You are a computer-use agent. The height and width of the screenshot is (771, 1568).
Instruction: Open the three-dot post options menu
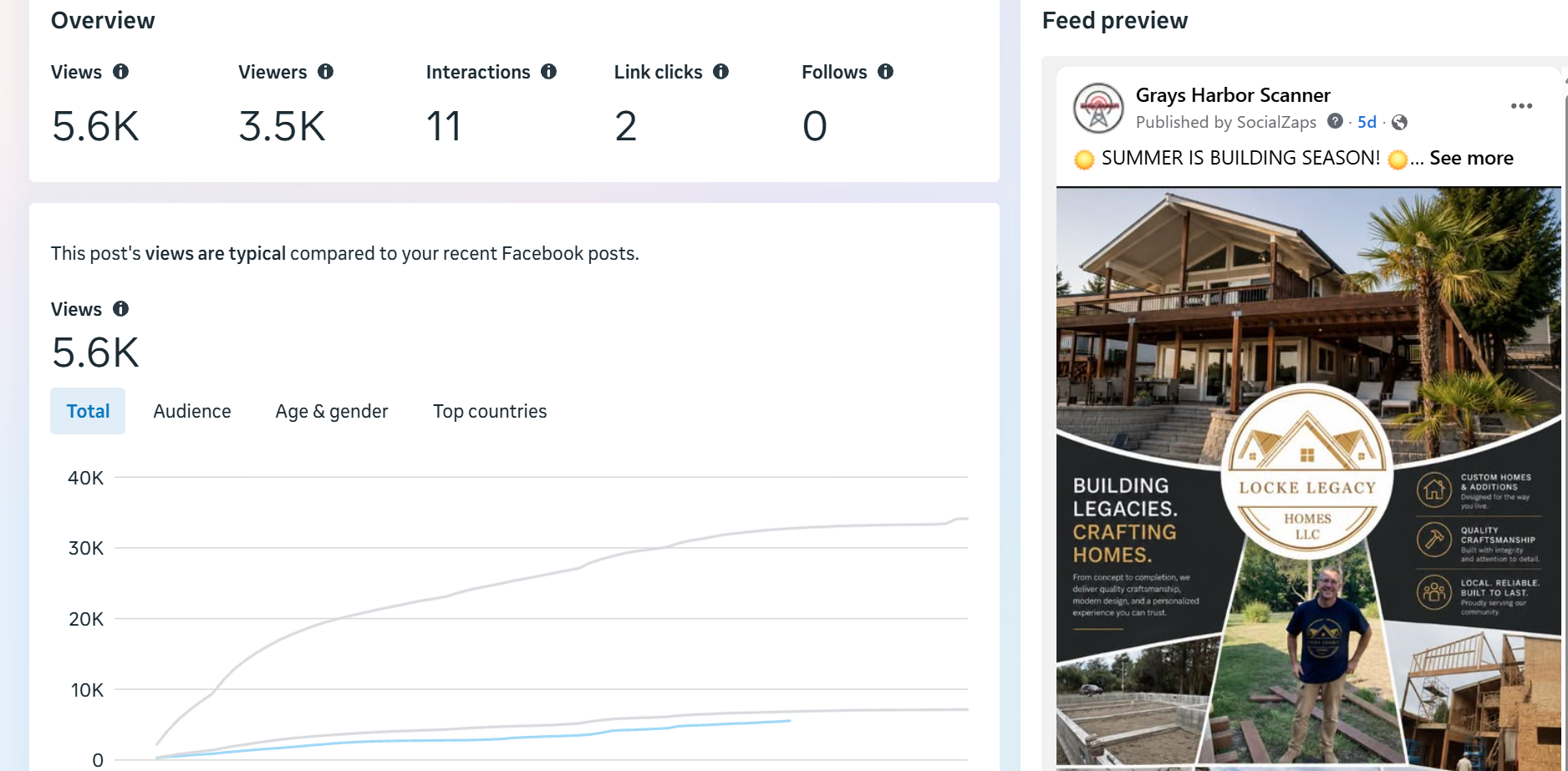point(1521,106)
